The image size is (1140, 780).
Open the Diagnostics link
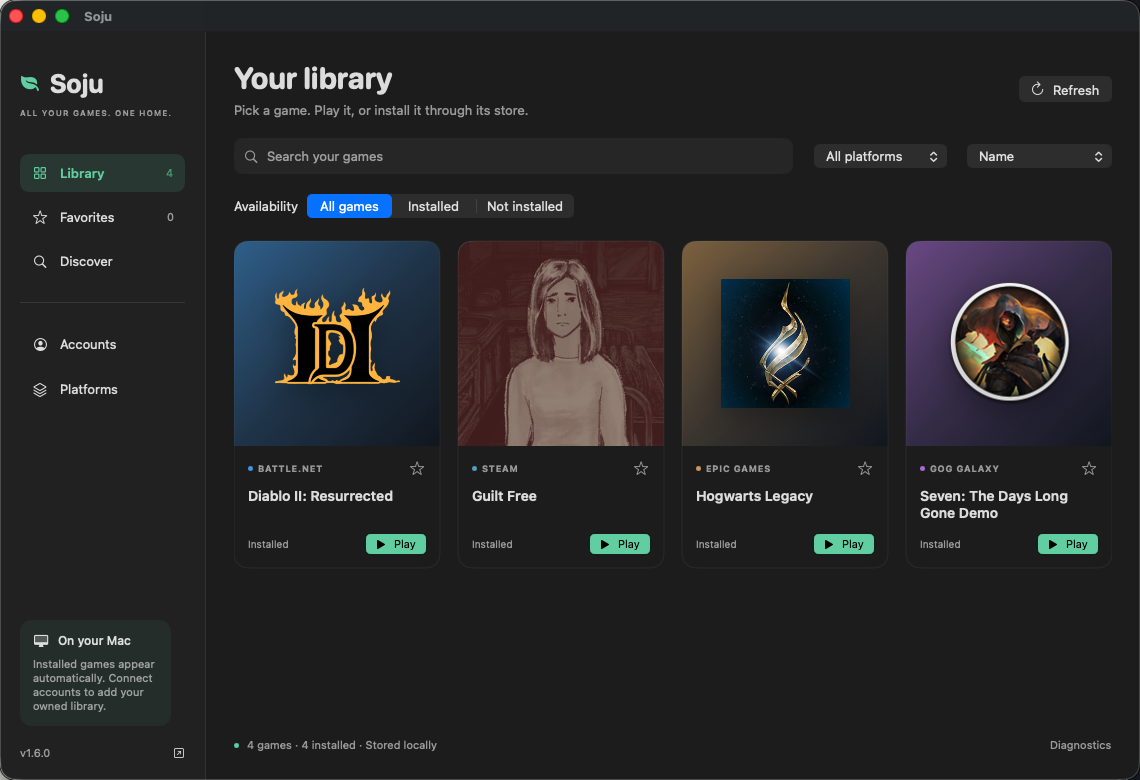click(x=1080, y=745)
